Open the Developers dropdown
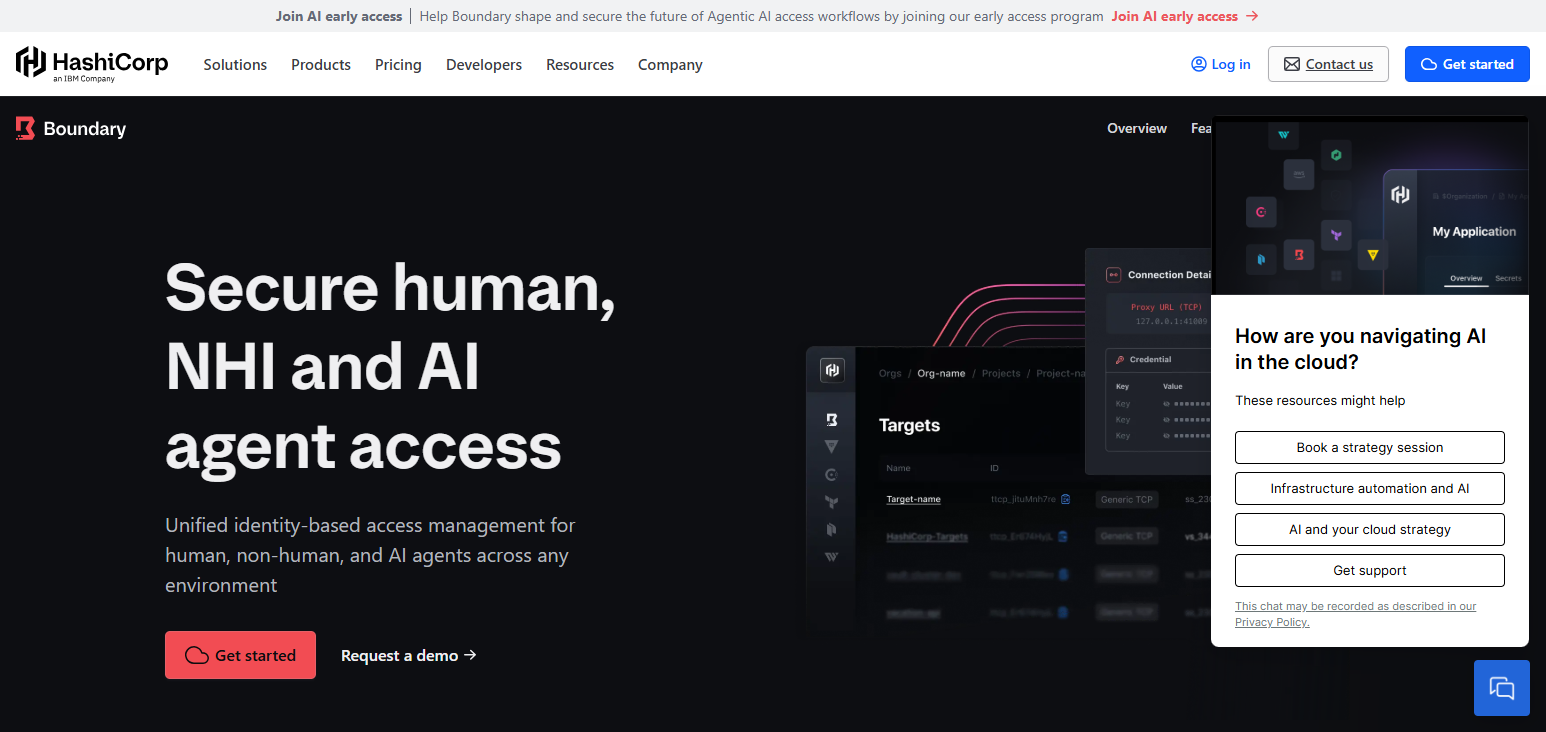 click(x=484, y=64)
